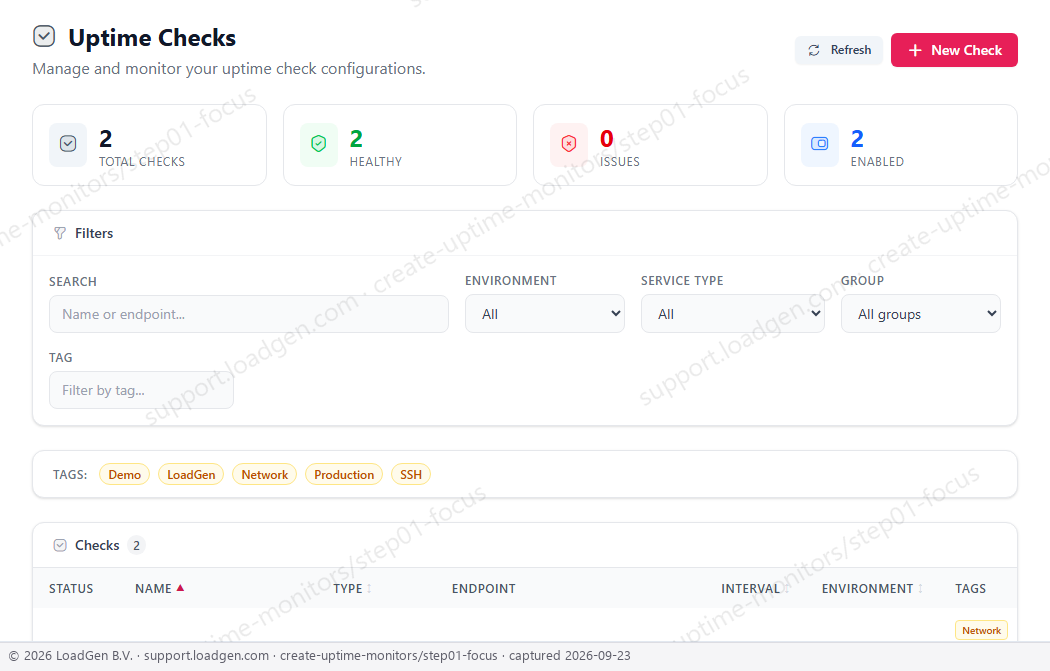
Task: Click the Network tag in first table row
Action: click(x=981, y=630)
